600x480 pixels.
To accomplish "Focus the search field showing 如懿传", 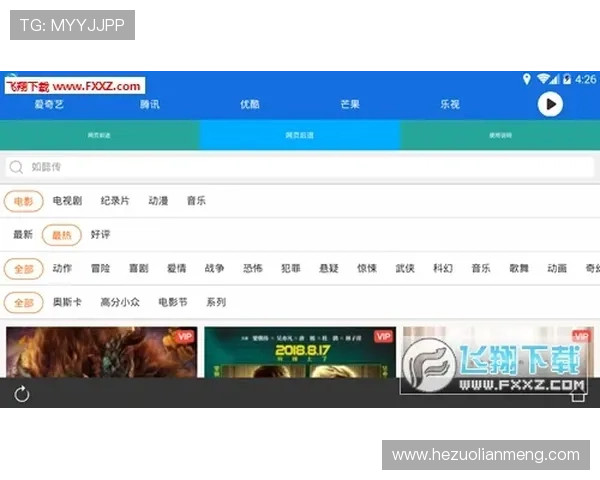I will [300, 167].
